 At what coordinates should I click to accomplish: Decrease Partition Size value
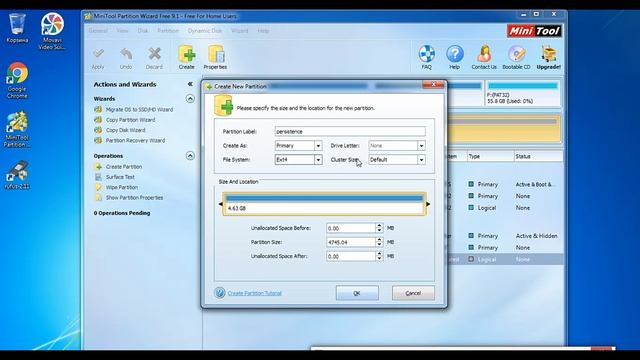(x=379, y=244)
